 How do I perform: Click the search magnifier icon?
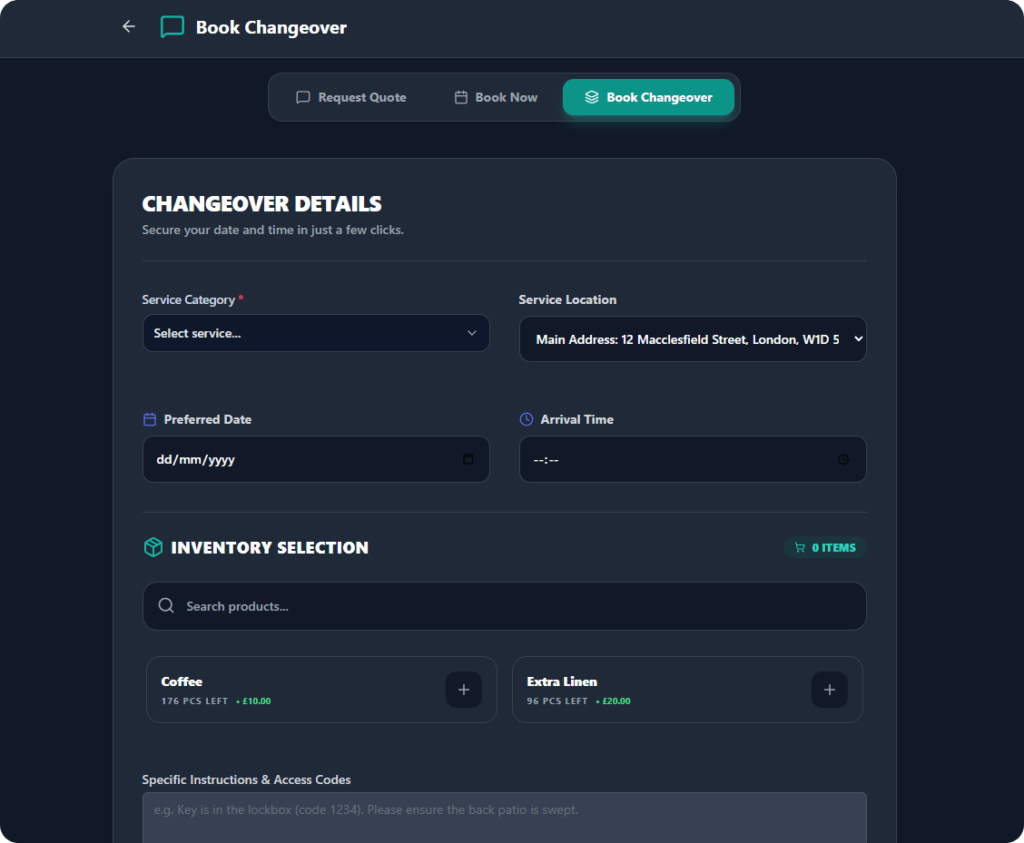tap(166, 606)
